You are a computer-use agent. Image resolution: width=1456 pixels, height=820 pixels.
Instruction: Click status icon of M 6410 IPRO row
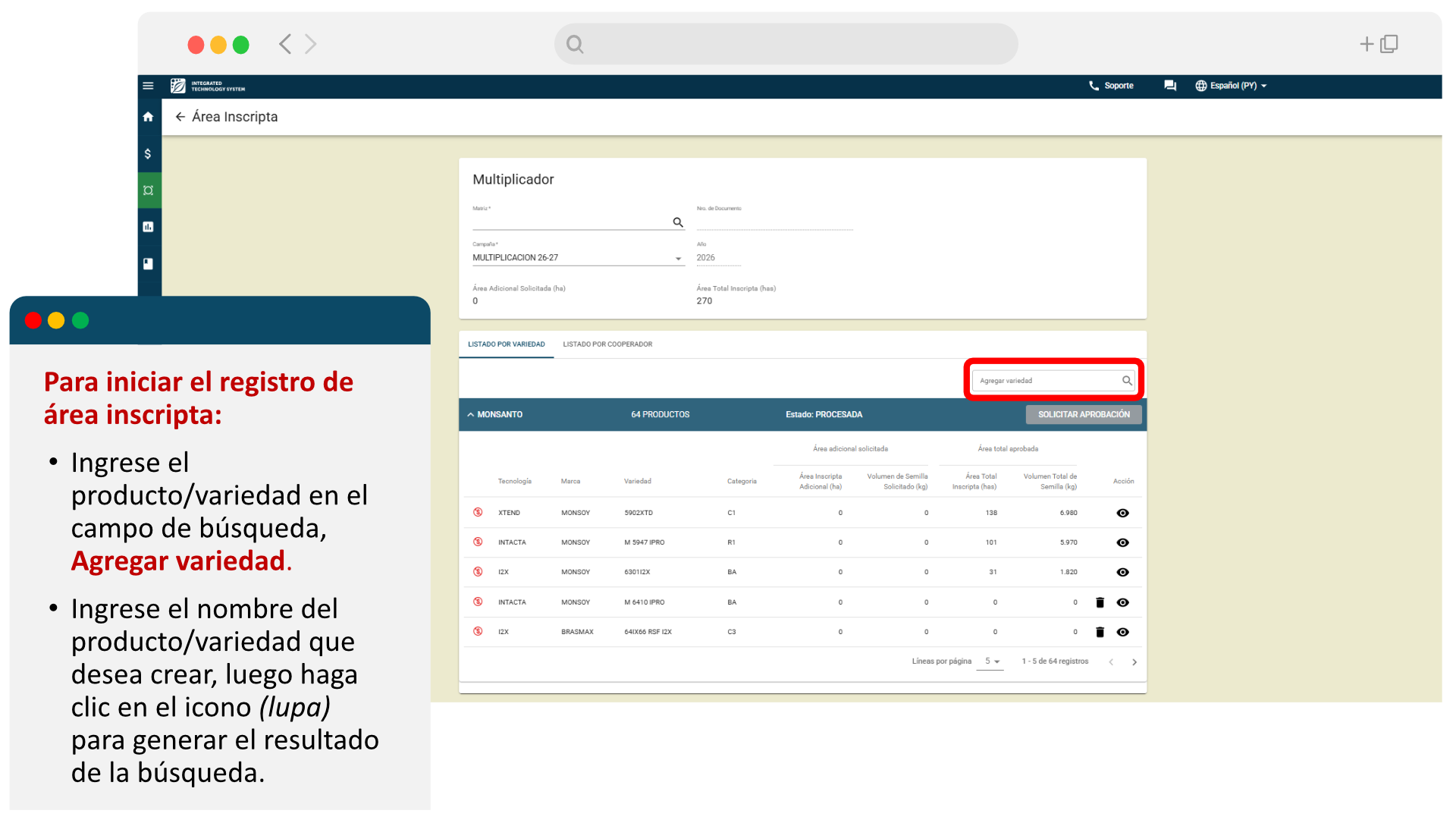point(479,602)
